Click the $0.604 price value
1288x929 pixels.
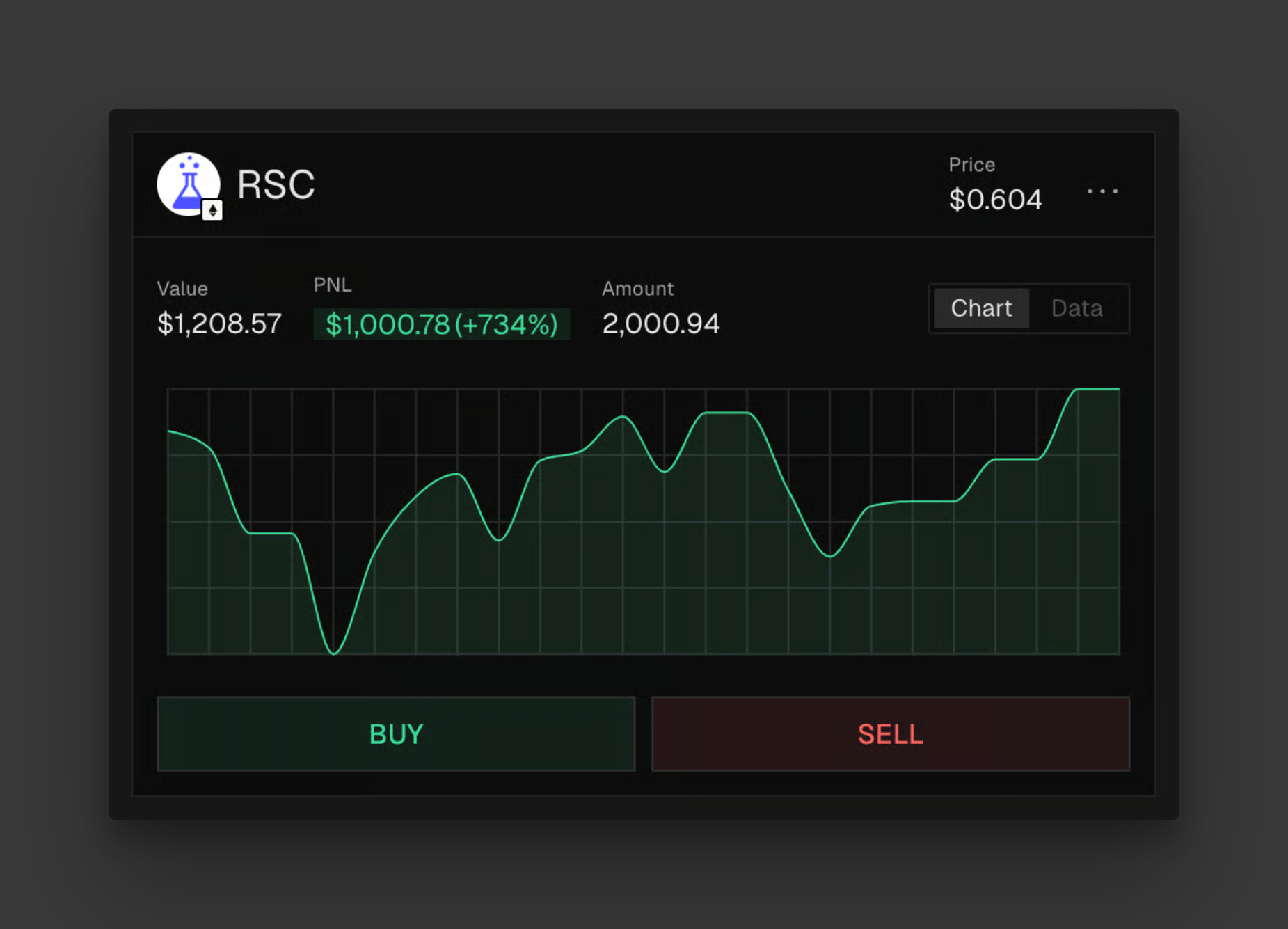point(995,200)
